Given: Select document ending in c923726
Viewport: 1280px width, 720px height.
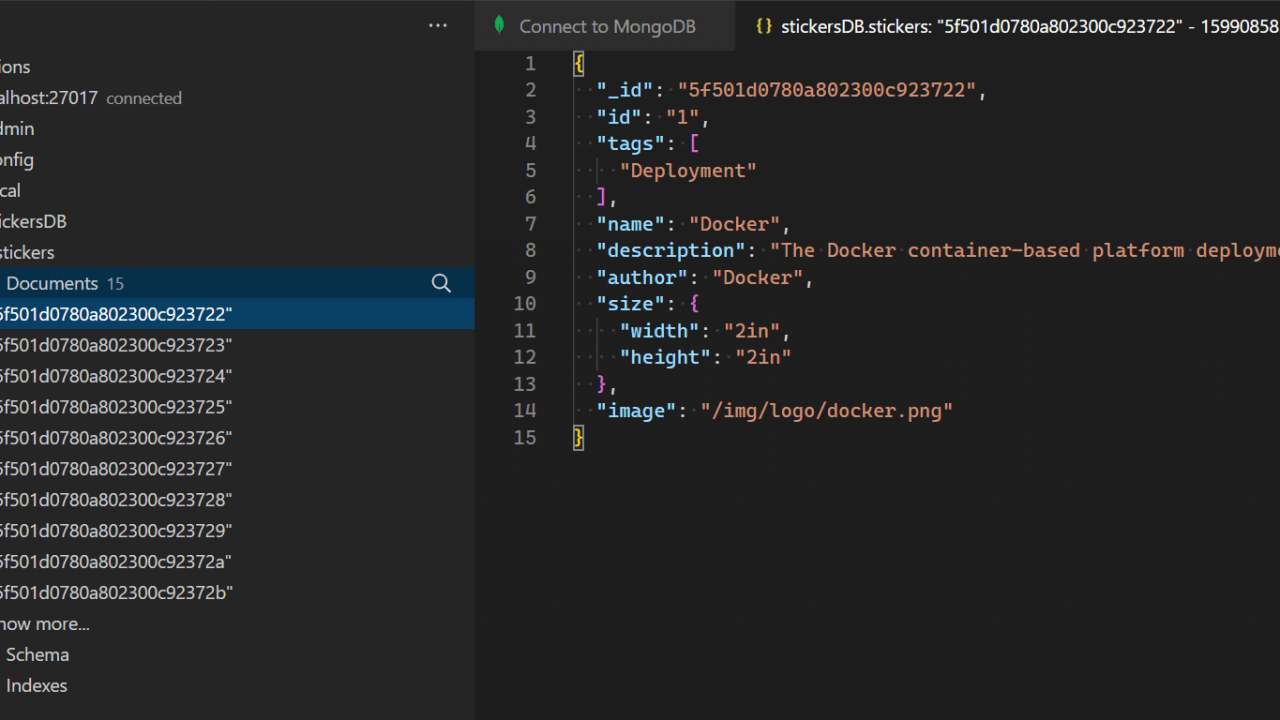Looking at the screenshot, I should [x=115, y=438].
